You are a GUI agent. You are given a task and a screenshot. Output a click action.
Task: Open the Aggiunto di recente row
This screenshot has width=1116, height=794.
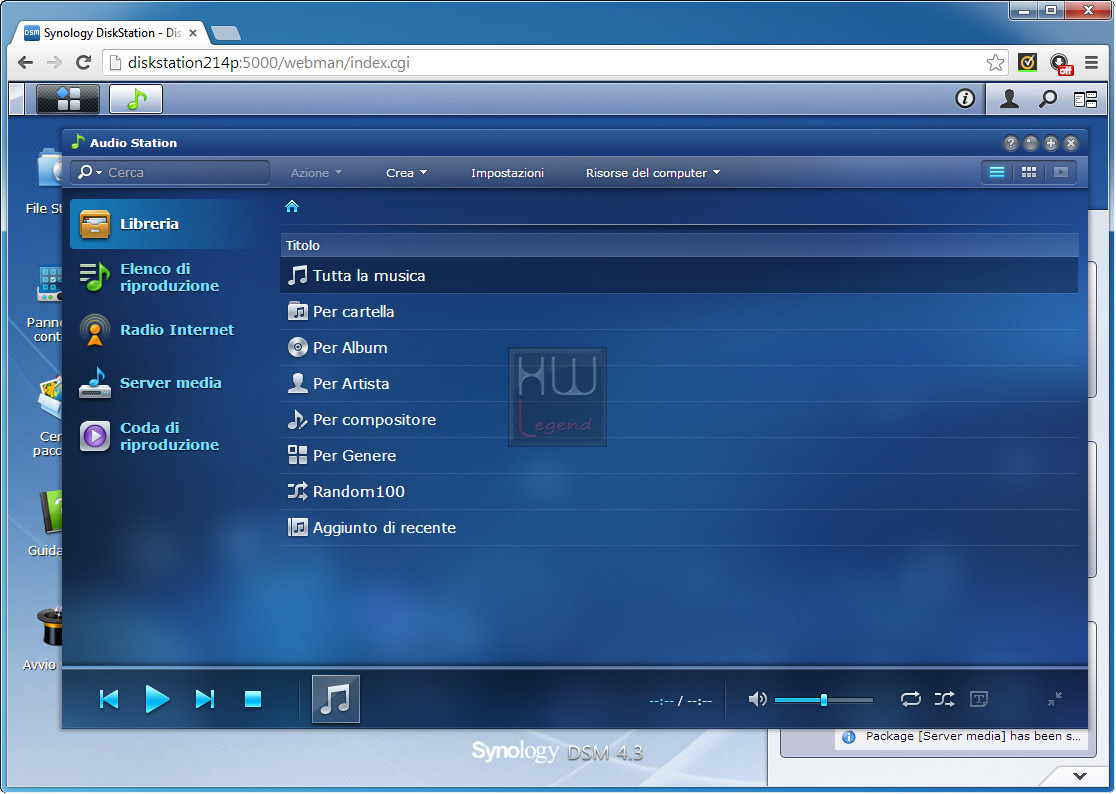tap(679, 527)
